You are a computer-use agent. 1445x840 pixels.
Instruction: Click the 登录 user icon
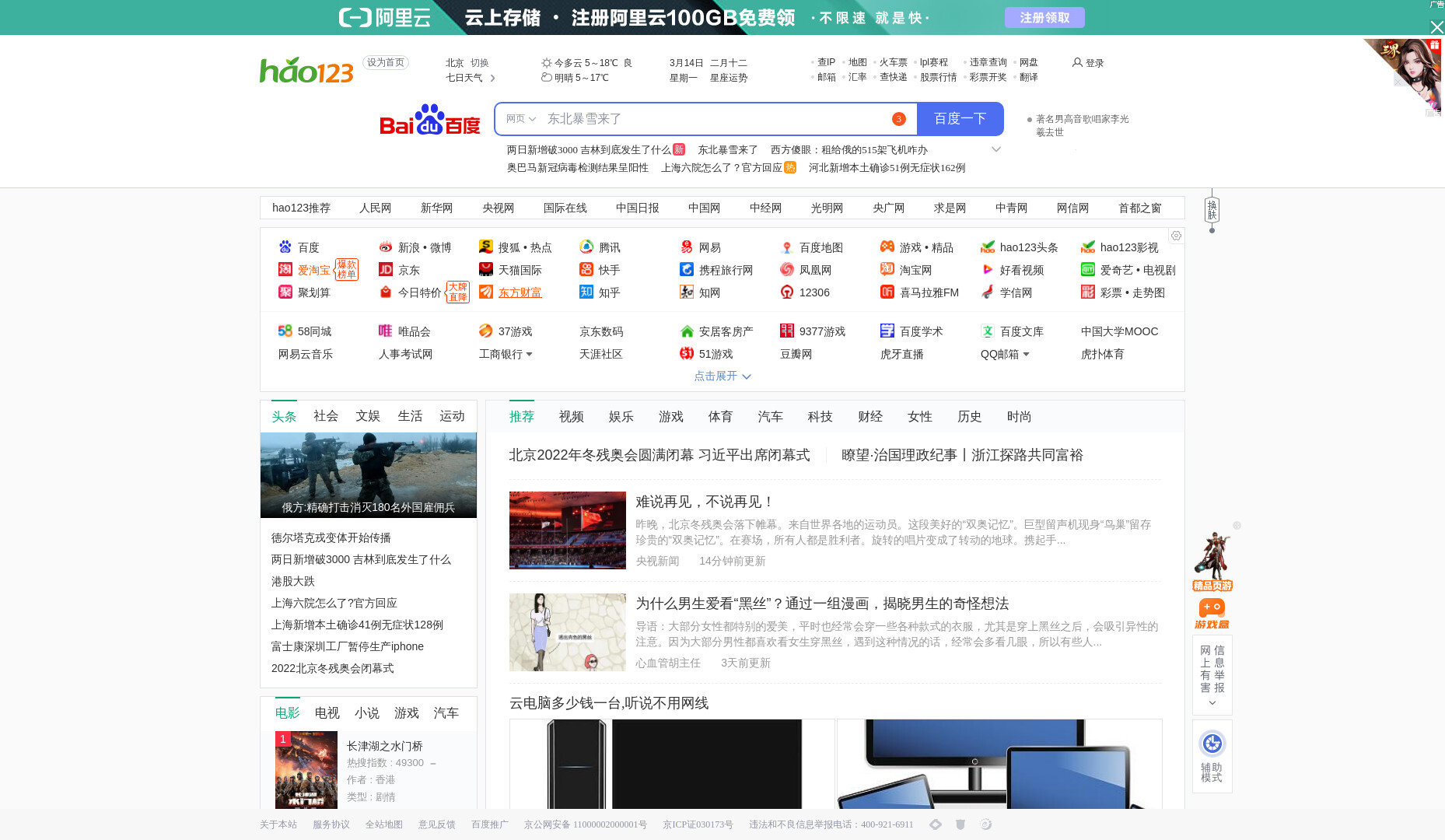(x=1077, y=62)
